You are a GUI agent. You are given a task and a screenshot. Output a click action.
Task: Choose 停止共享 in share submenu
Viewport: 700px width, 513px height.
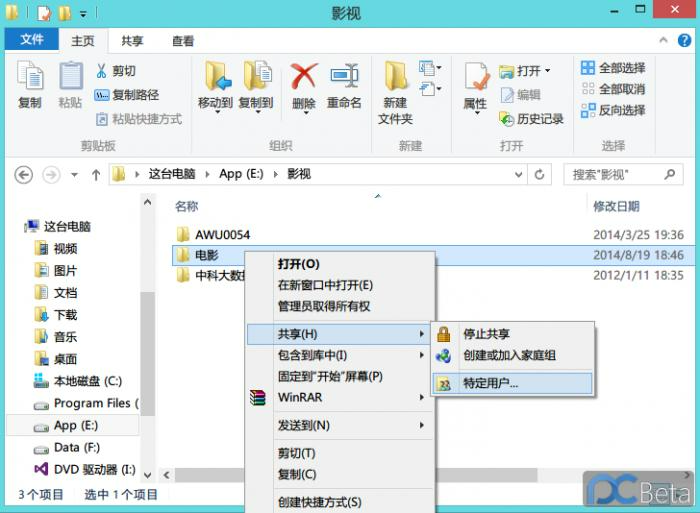point(487,334)
